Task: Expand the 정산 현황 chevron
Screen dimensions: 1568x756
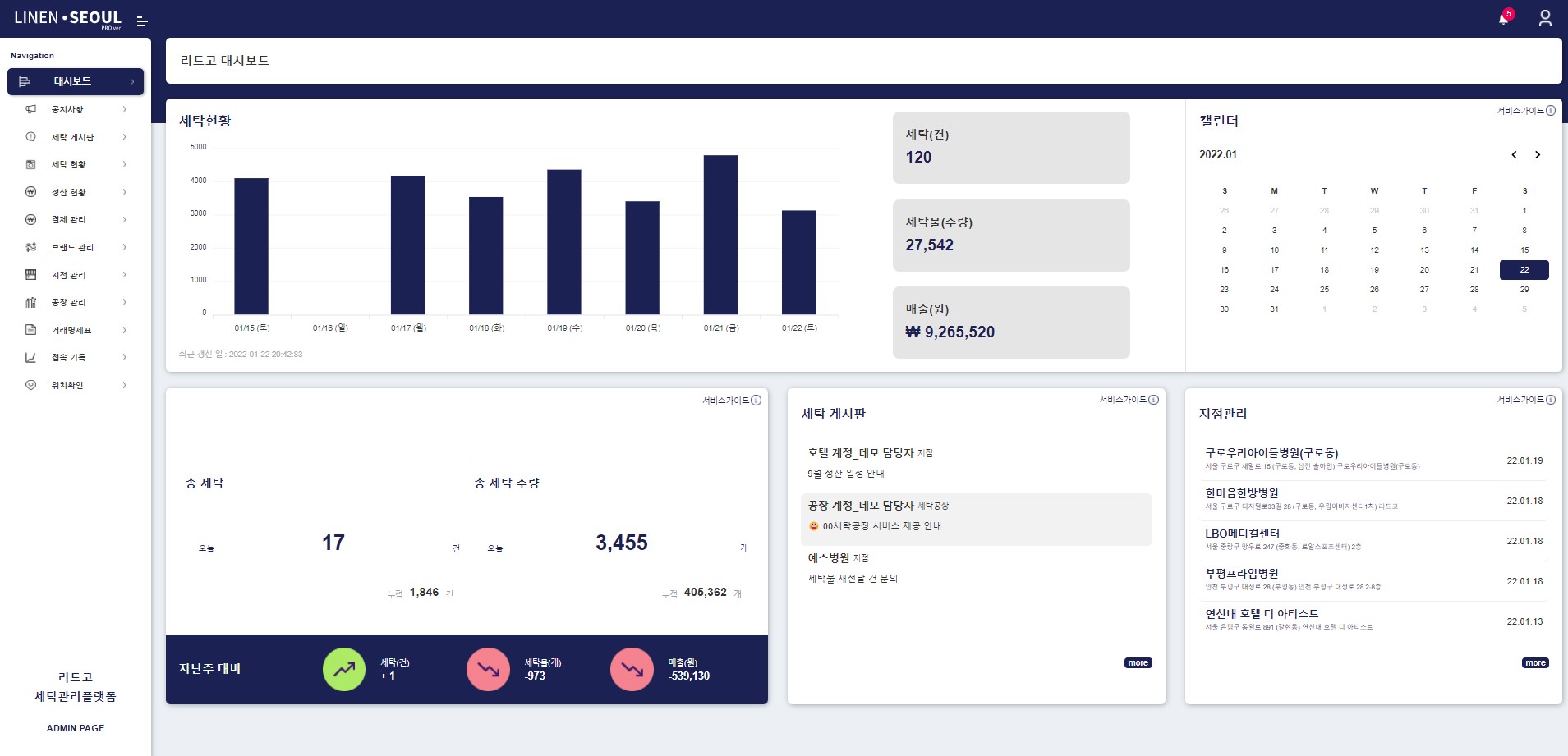Action: pos(125,192)
